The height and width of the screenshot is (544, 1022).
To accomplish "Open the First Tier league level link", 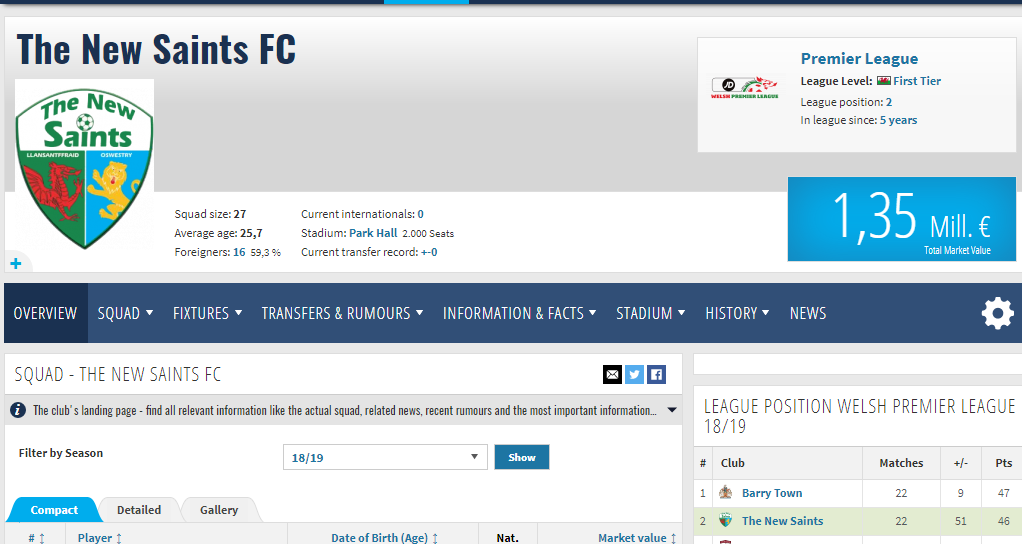I will pyautogui.click(x=916, y=81).
